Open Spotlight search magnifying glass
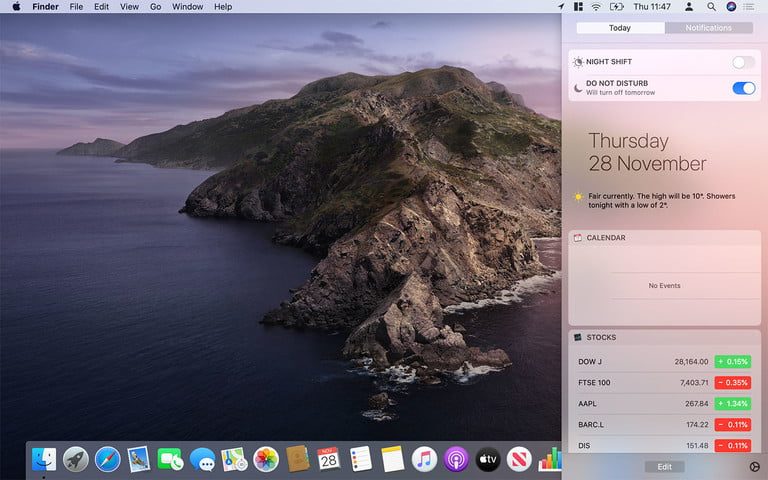 pos(711,7)
